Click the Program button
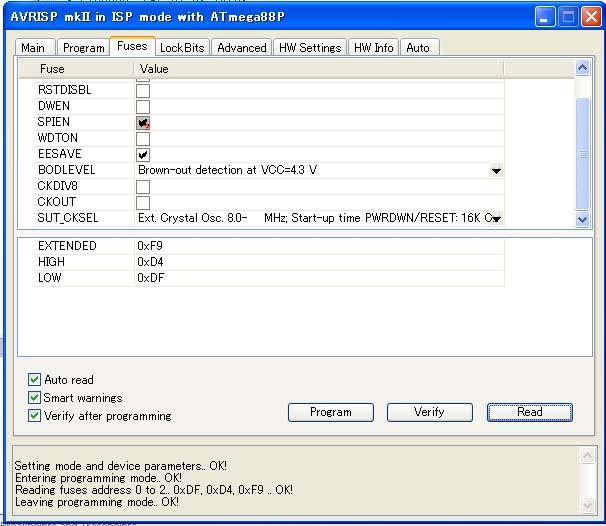This screenshot has height=526, width=606. click(x=331, y=412)
